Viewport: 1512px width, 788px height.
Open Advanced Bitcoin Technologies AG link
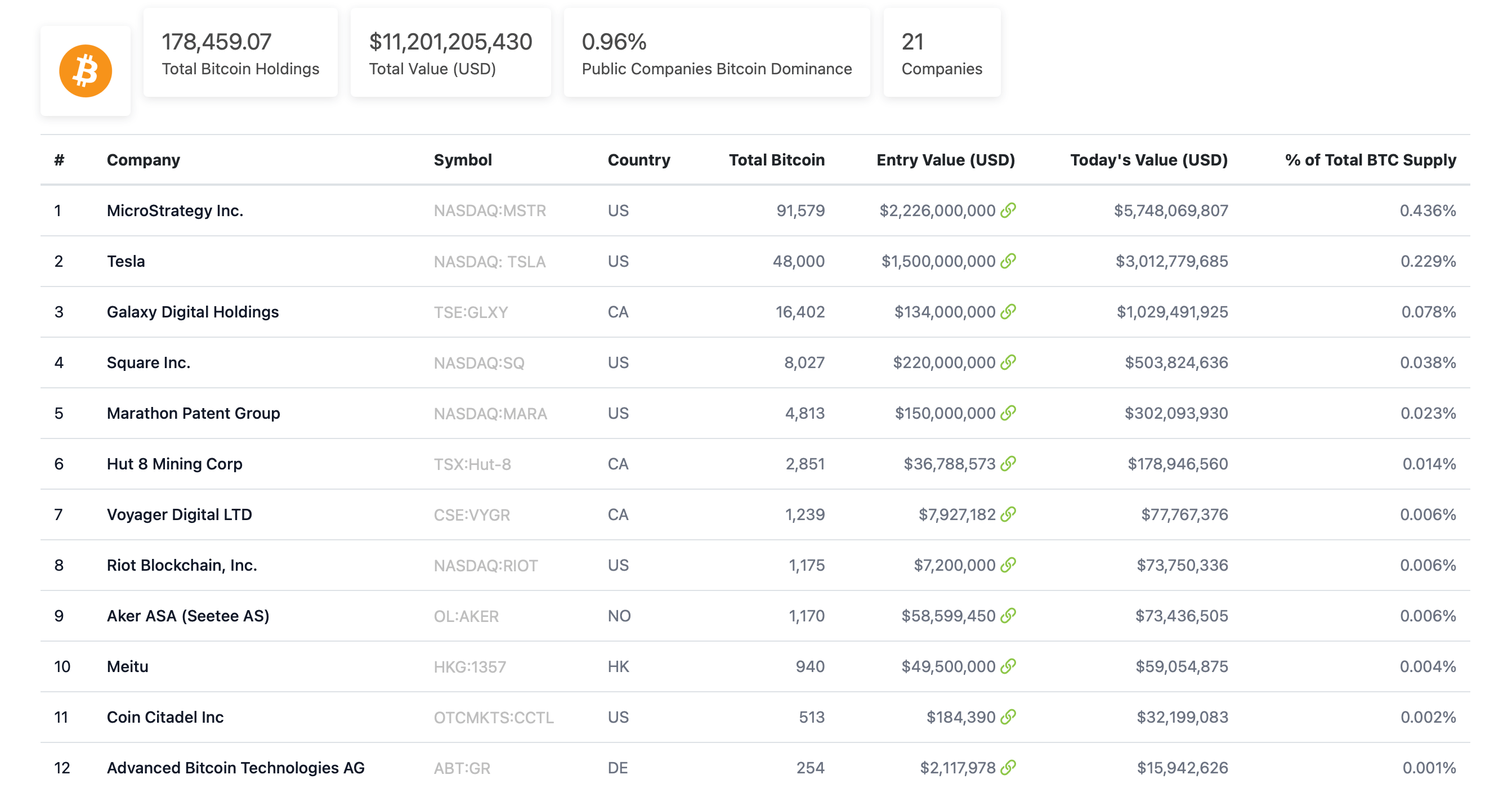pyautogui.click(x=235, y=768)
